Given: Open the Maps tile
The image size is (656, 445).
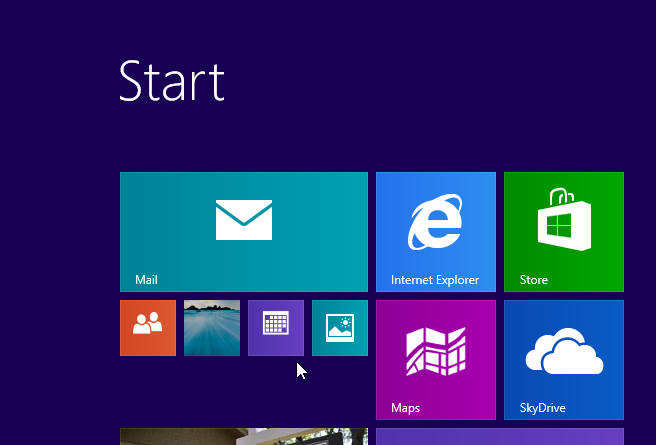Looking at the screenshot, I should [x=436, y=360].
